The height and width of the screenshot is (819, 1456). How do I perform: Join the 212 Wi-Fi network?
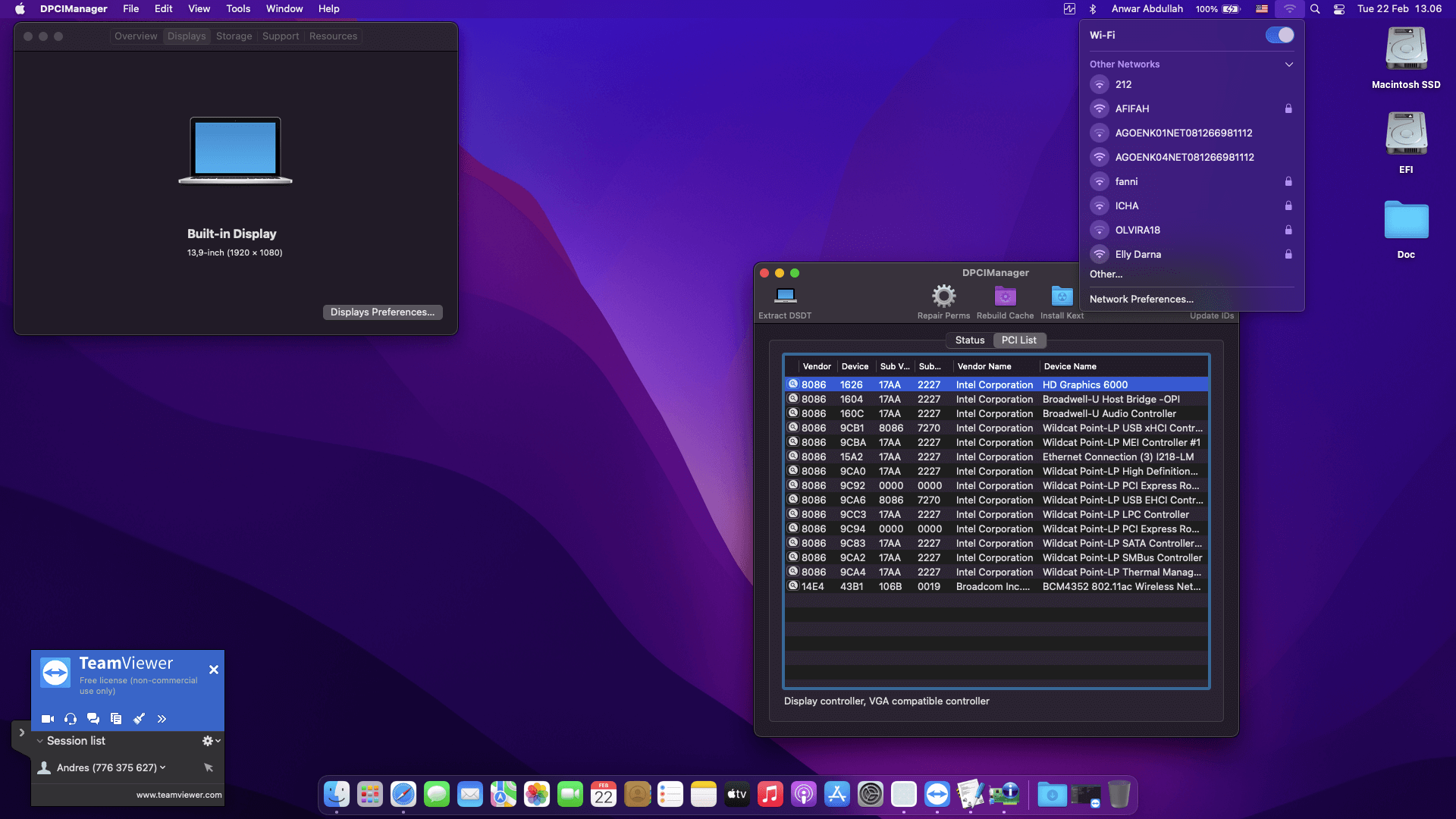click(x=1191, y=84)
